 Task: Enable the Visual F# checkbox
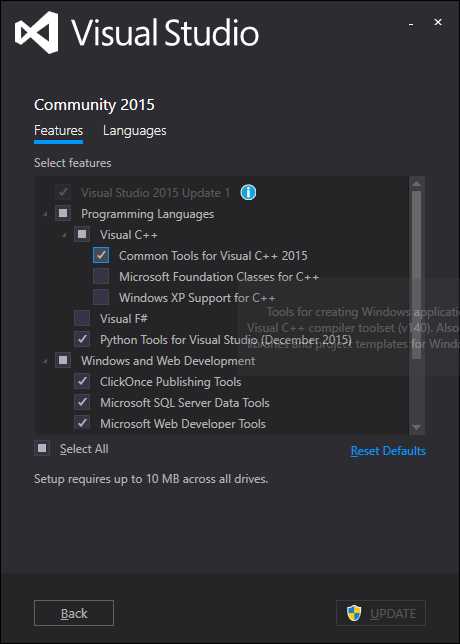(x=82, y=318)
